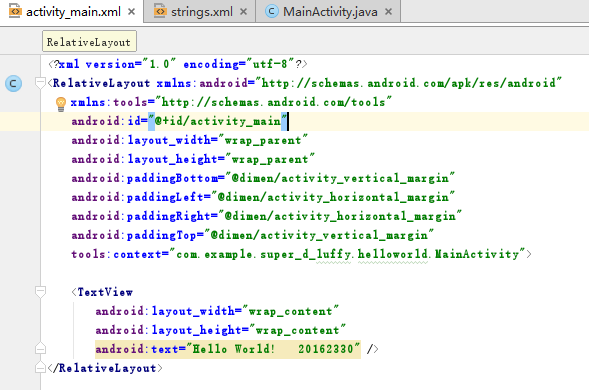Click the android:paddingRight line

pos(266,216)
